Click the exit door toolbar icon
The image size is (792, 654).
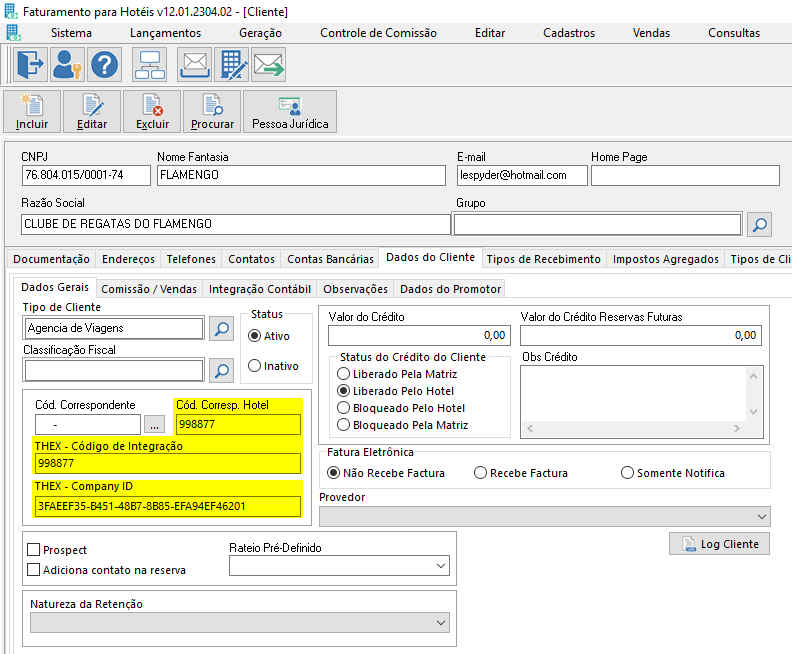[x=30, y=65]
